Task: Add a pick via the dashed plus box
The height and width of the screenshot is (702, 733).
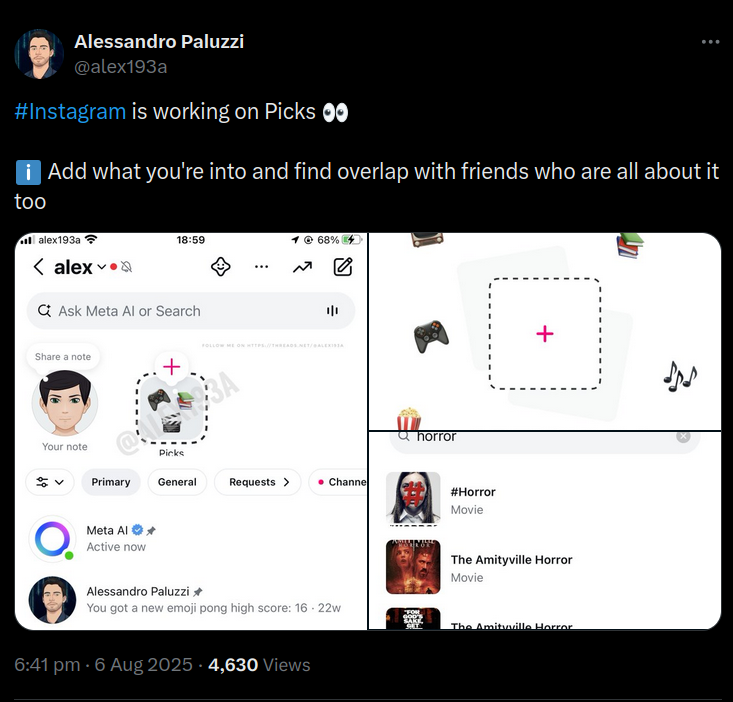Action: pos(545,334)
